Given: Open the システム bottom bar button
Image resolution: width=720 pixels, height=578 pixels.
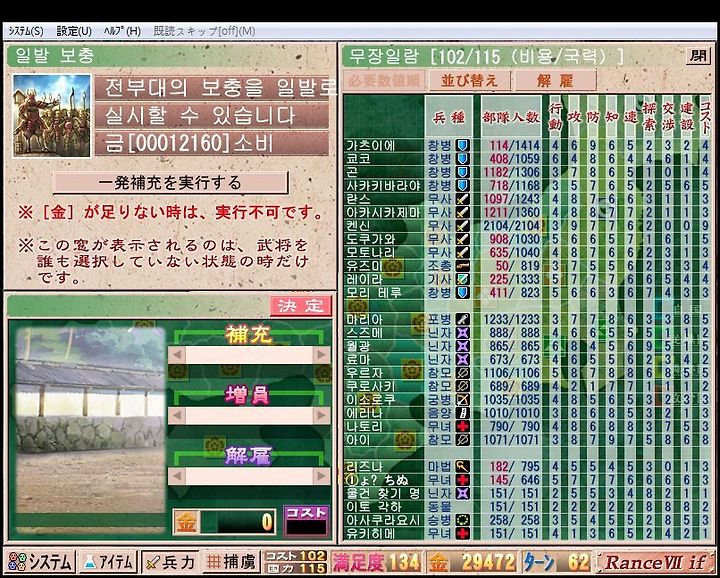Looking at the screenshot, I should coord(41,562).
